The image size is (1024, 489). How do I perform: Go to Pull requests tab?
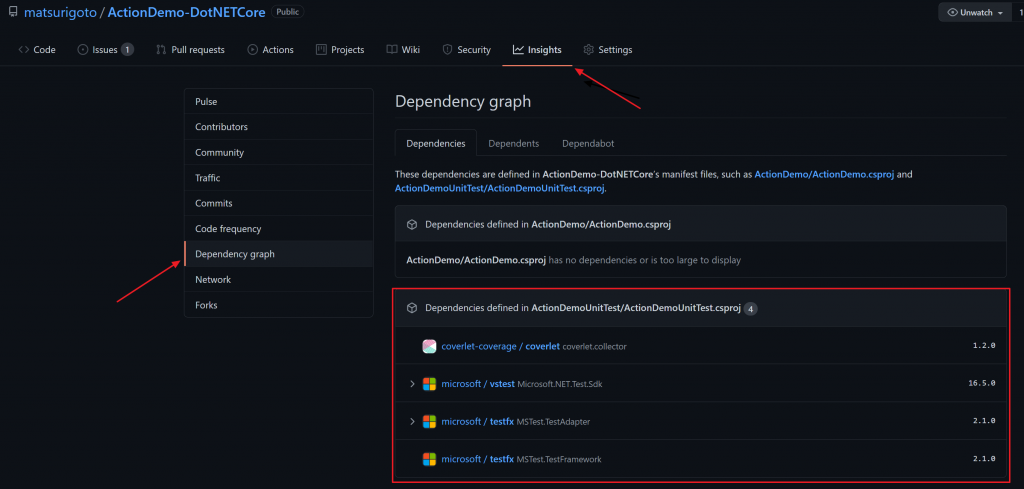click(190, 50)
